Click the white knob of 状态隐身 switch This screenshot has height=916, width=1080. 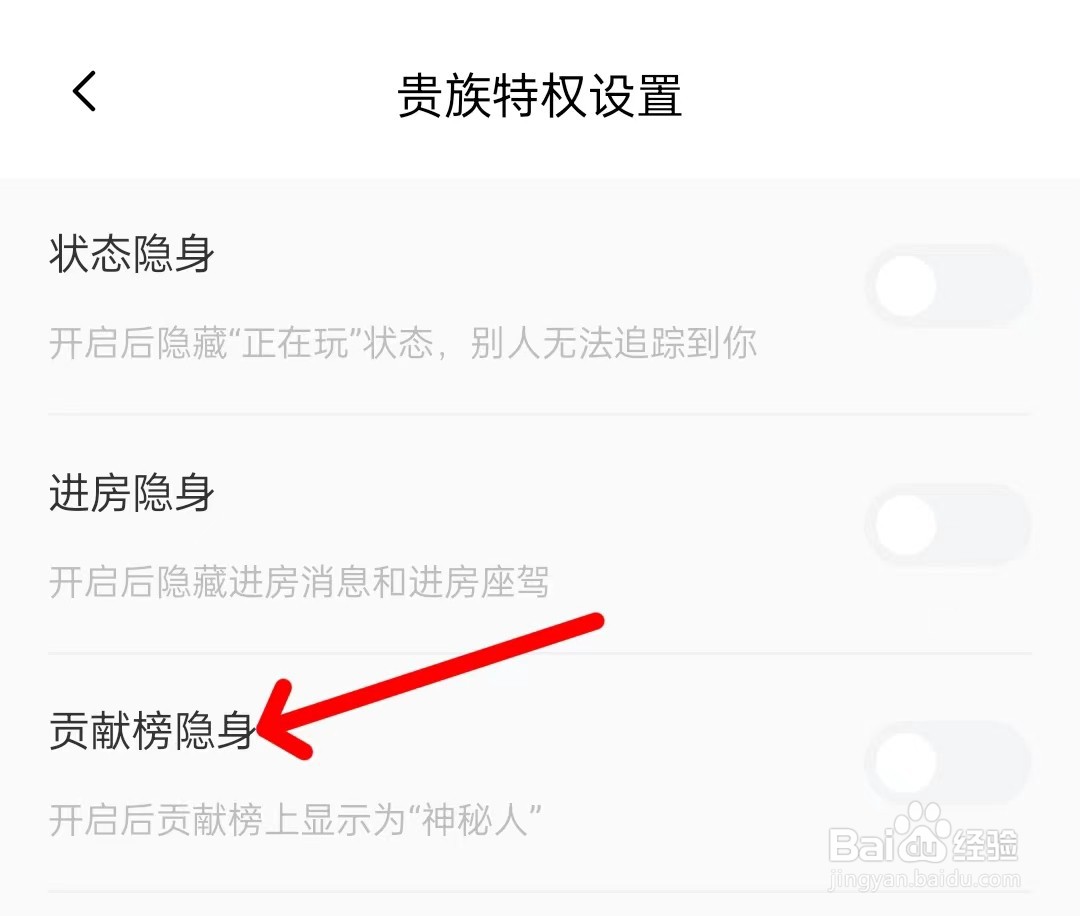tap(906, 286)
